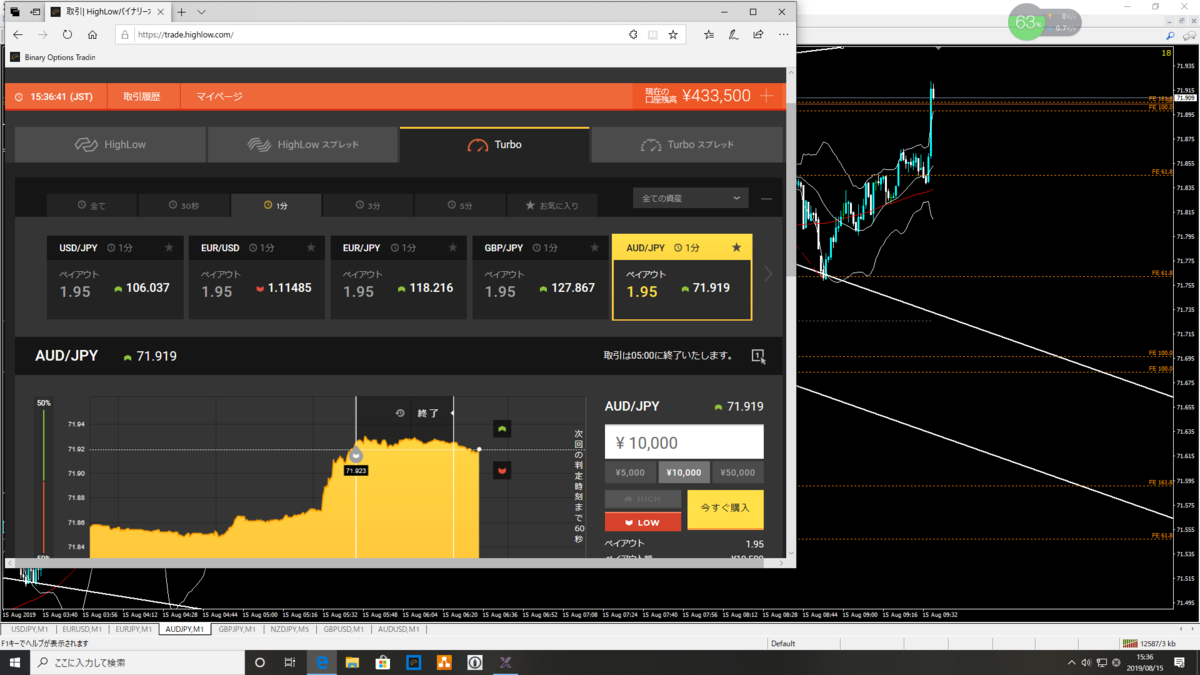Image resolution: width=1200 pixels, height=675 pixels.
Task: Open the 全ての資産 asset filter dropdown
Action: [x=691, y=198]
